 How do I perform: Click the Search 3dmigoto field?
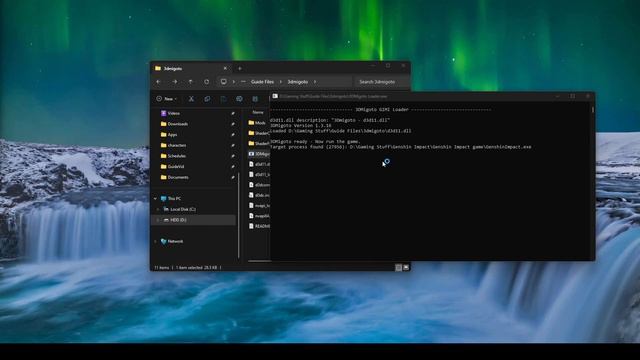(382, 82)
